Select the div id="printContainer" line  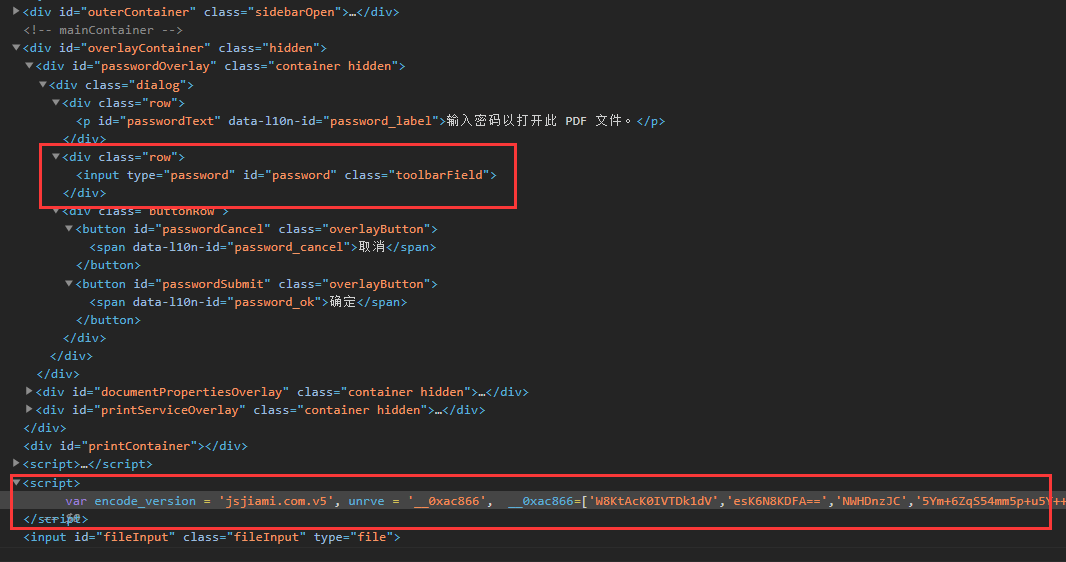135,446
